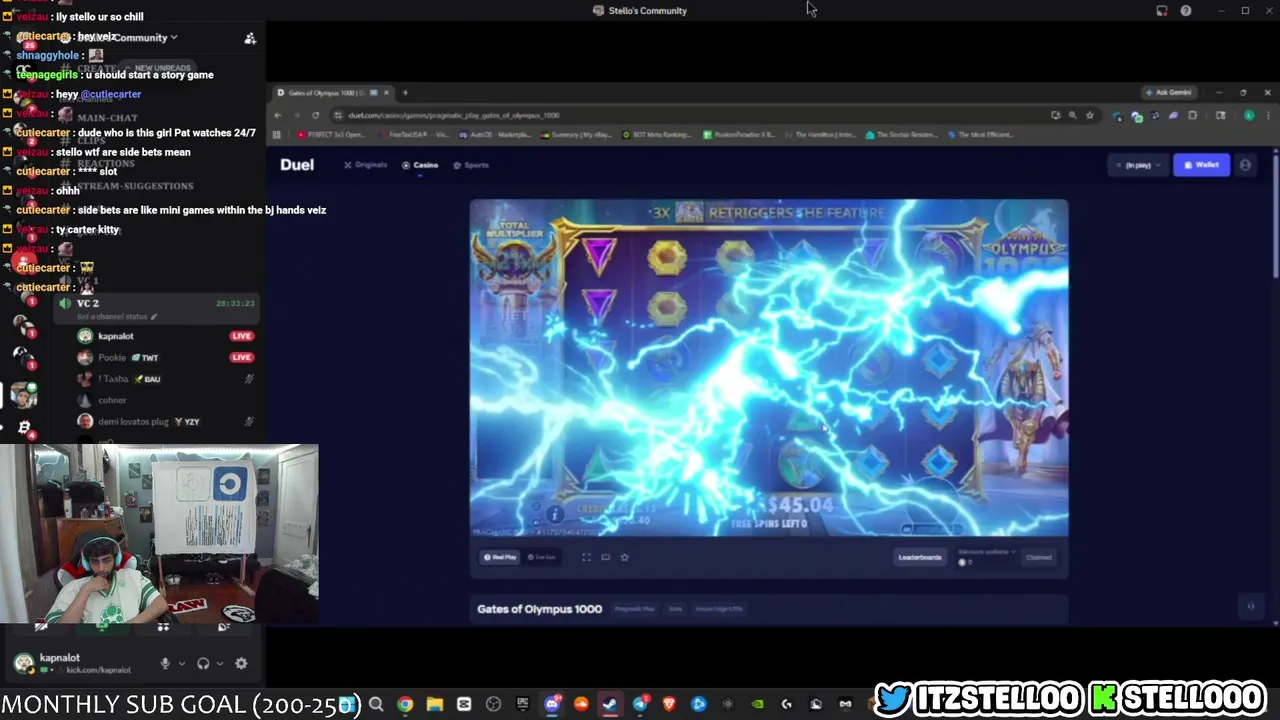The width and height of the screenshot is (1280, 720).
Task: Mute the Discord microphone
Action: pos(165,663)
